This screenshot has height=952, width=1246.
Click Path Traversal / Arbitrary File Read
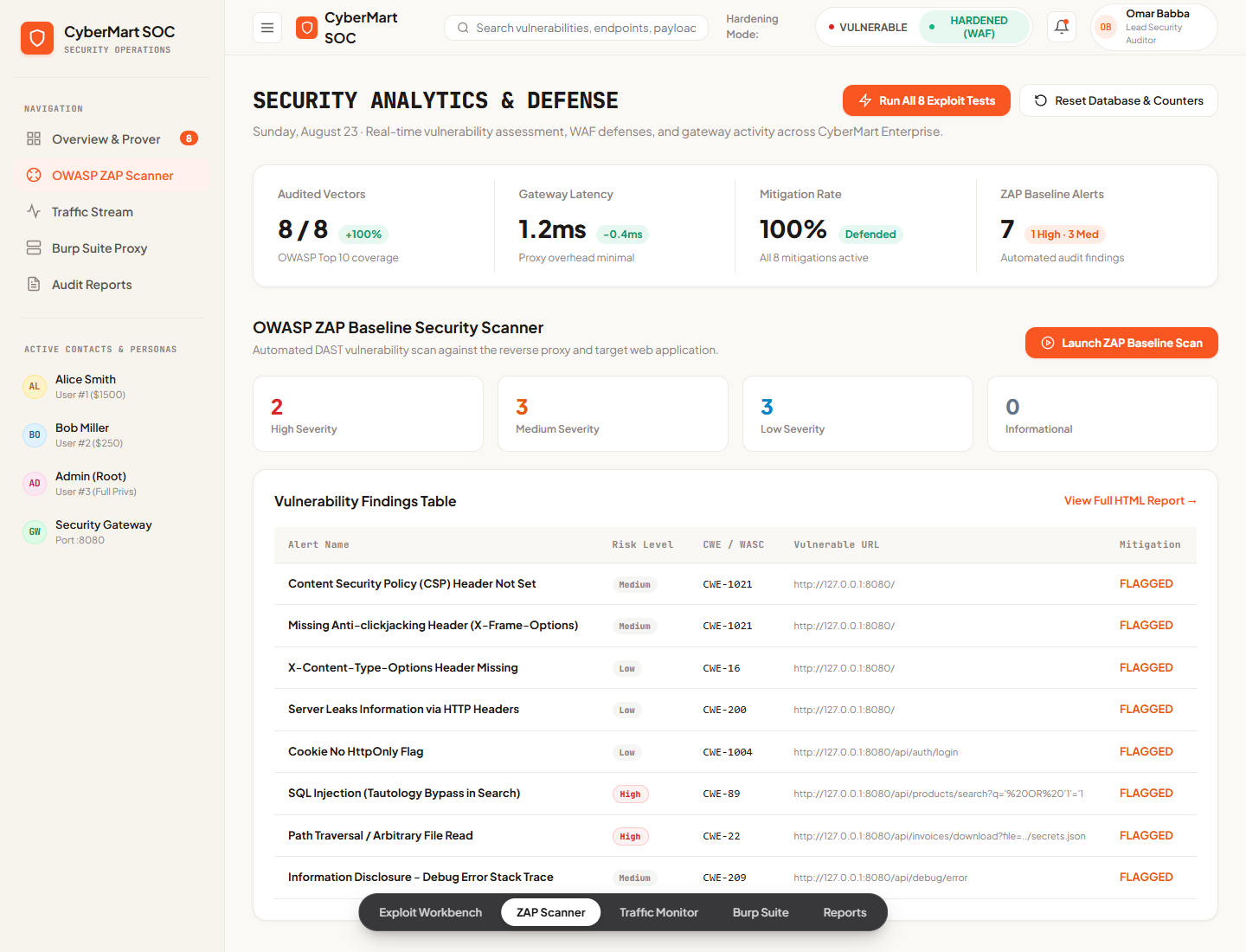point(381,835)
